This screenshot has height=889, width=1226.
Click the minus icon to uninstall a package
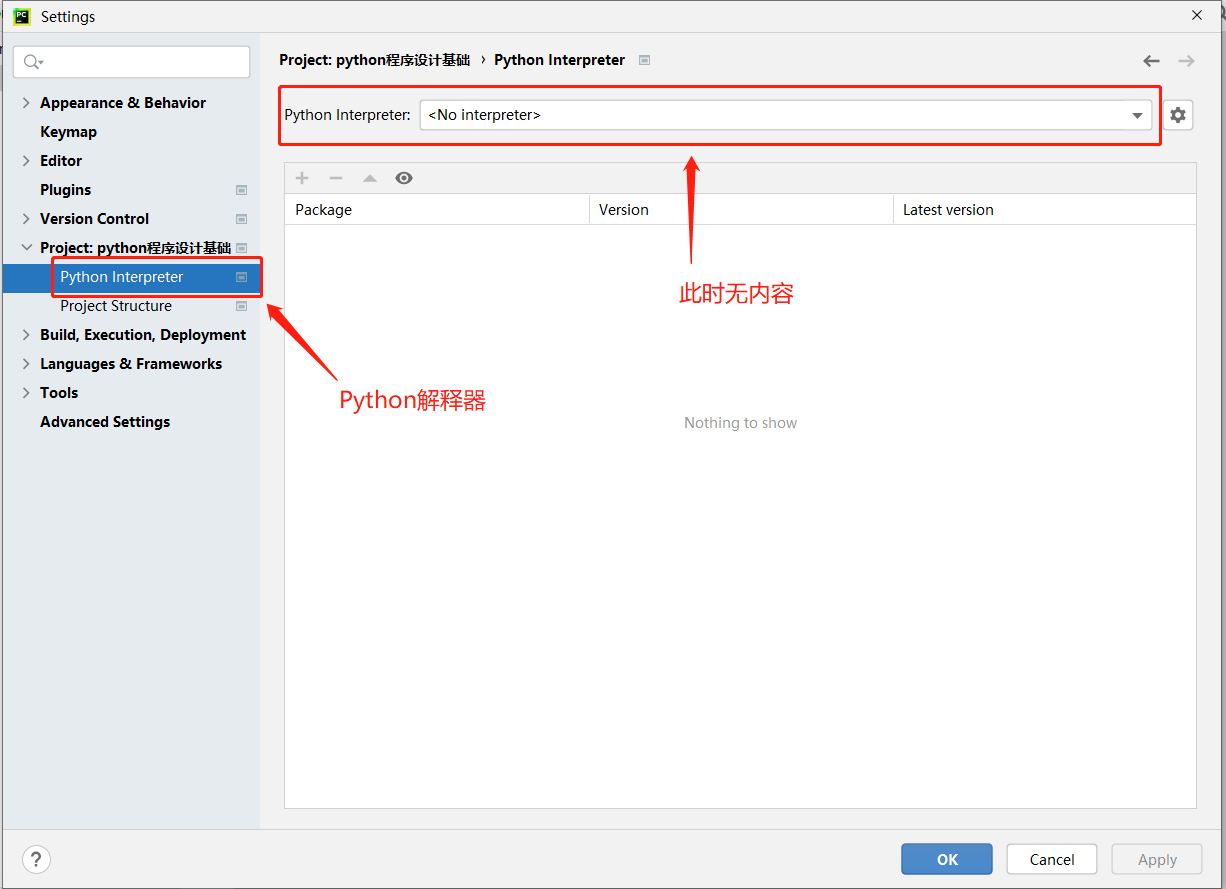(336, 178)
